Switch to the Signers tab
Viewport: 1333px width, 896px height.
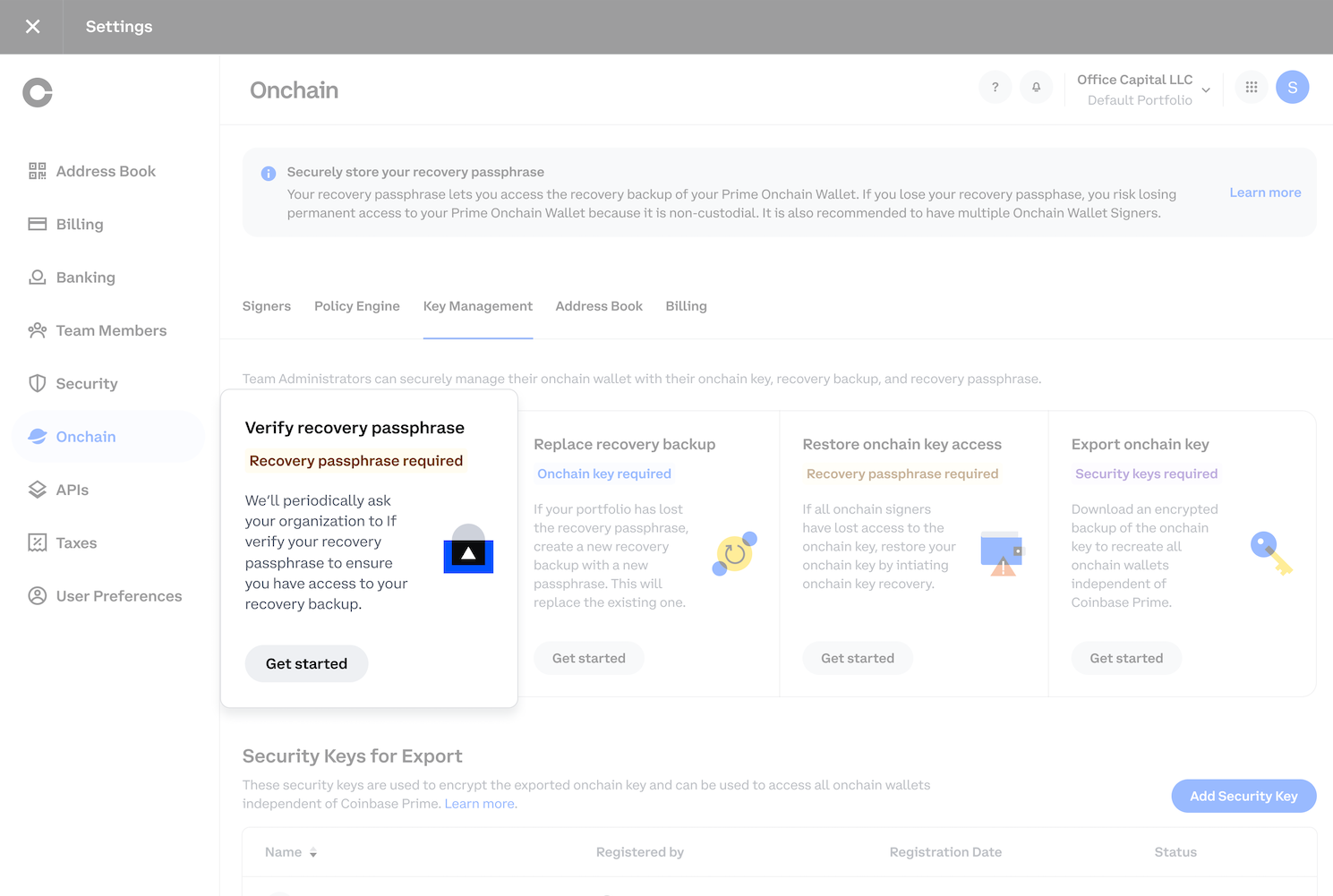click(266, 305)
